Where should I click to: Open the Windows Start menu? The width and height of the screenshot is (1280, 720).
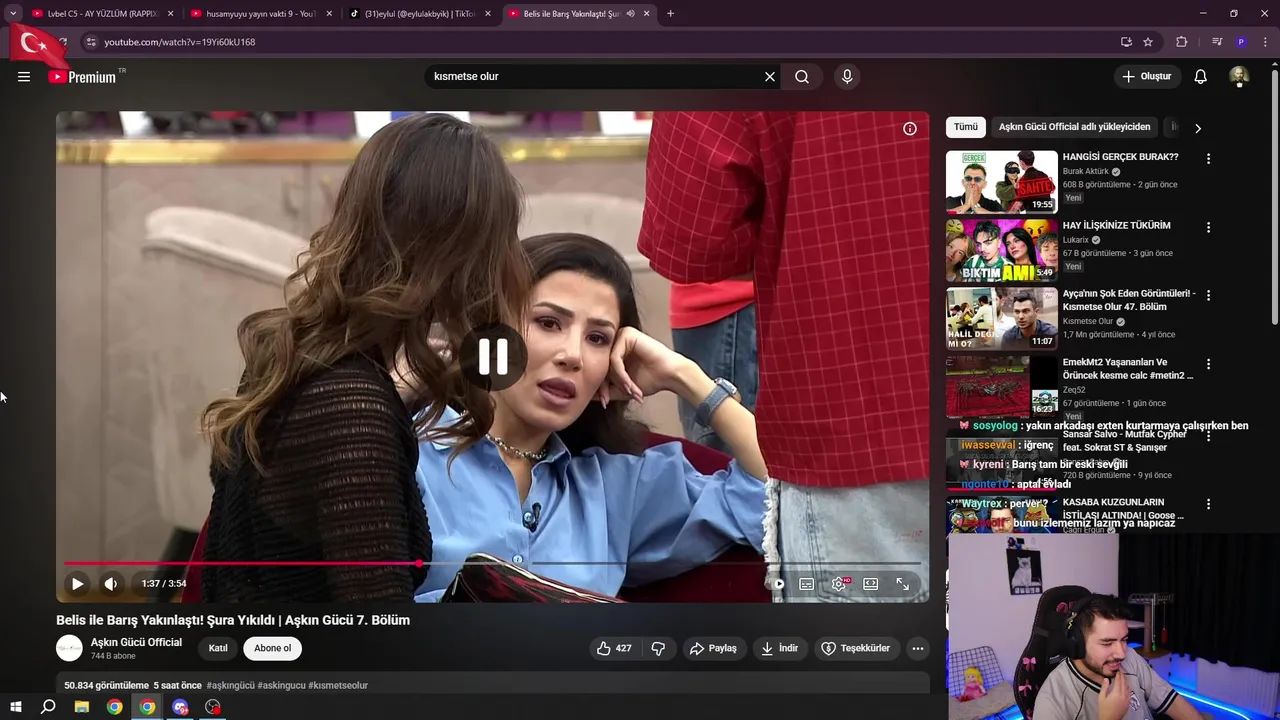[16, 707]
